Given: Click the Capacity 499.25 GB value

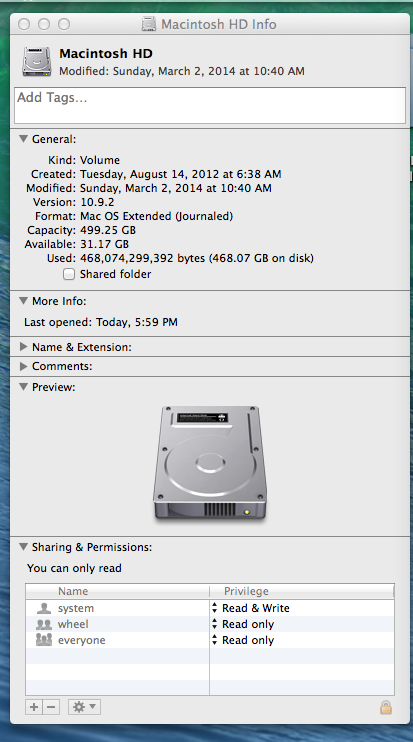Looking at the screenshot, I should tap(108, 230).
